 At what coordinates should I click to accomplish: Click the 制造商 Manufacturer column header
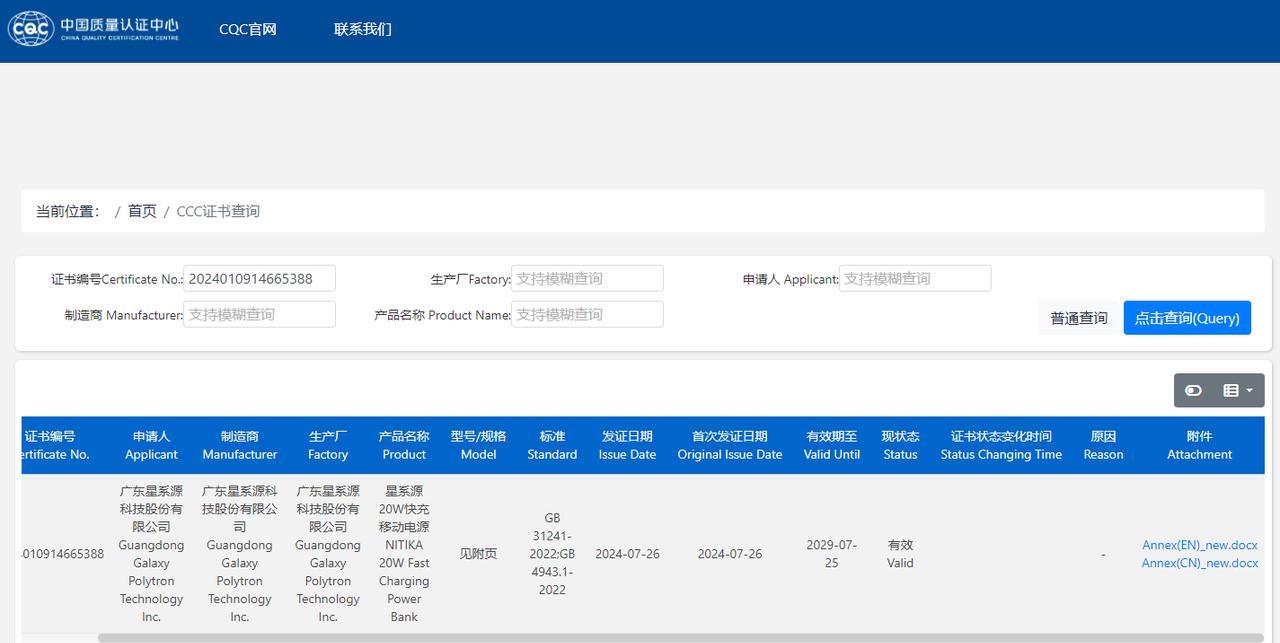point(240,445)
